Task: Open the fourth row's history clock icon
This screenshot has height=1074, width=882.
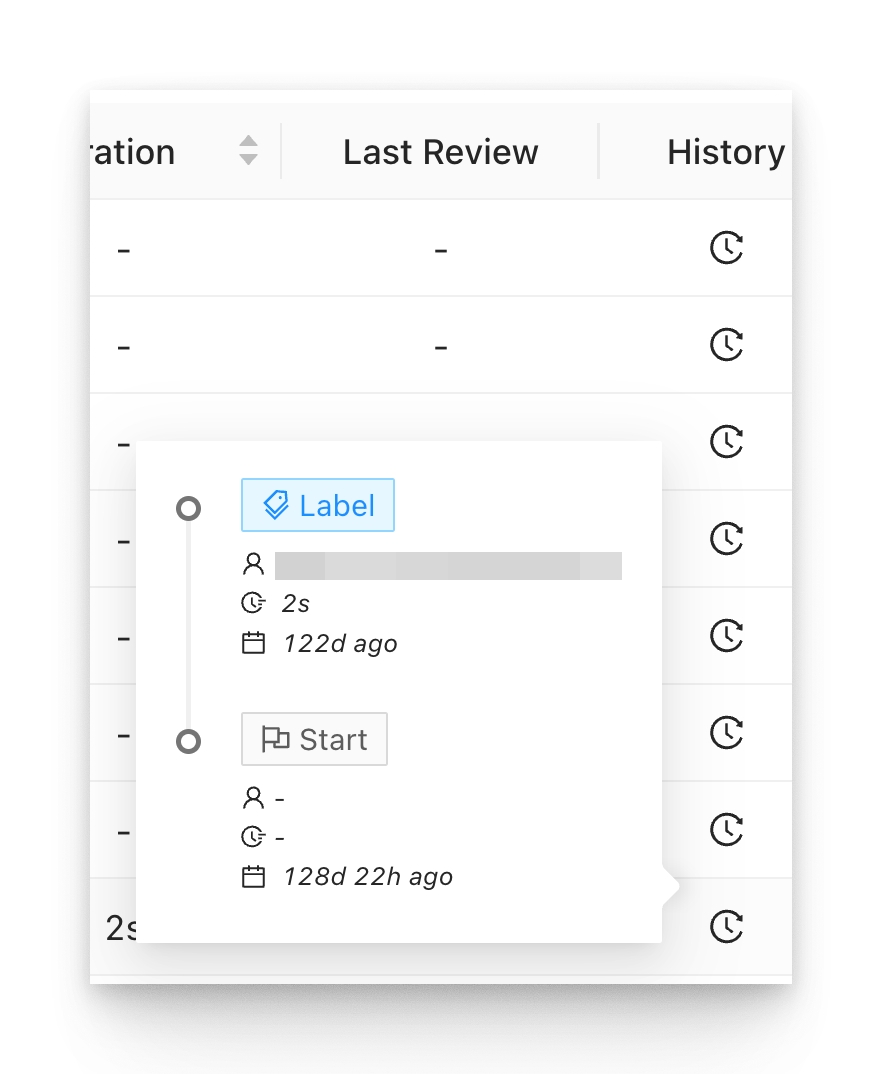Action: [x=726, y=539]
